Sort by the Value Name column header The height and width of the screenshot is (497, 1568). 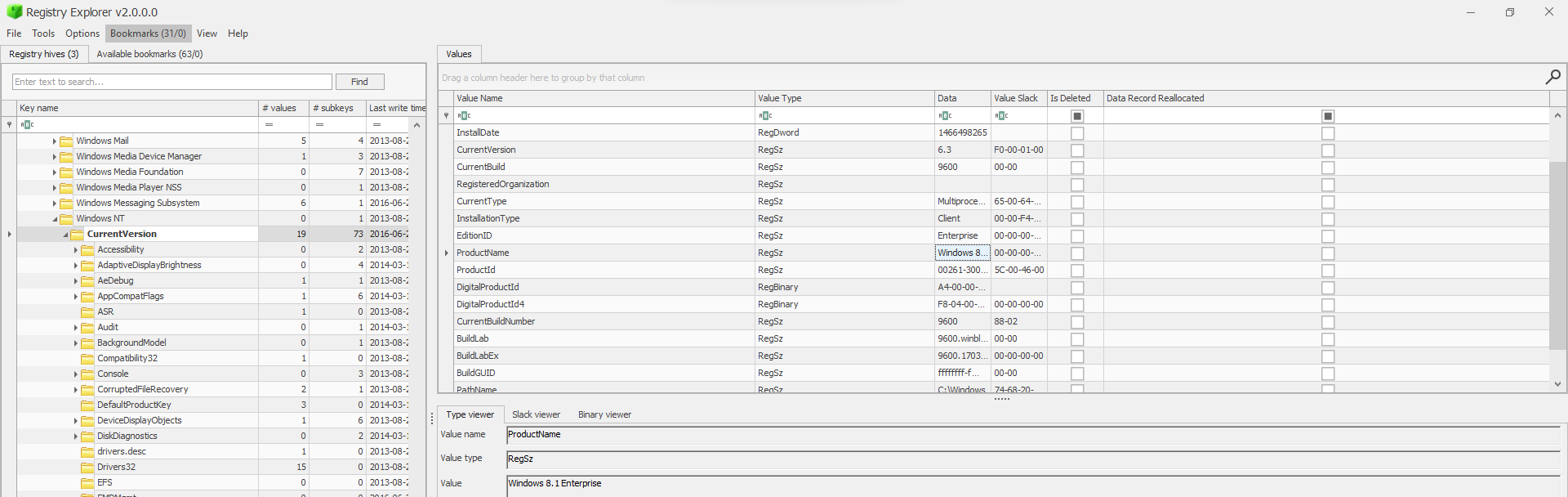pos(604,98)
